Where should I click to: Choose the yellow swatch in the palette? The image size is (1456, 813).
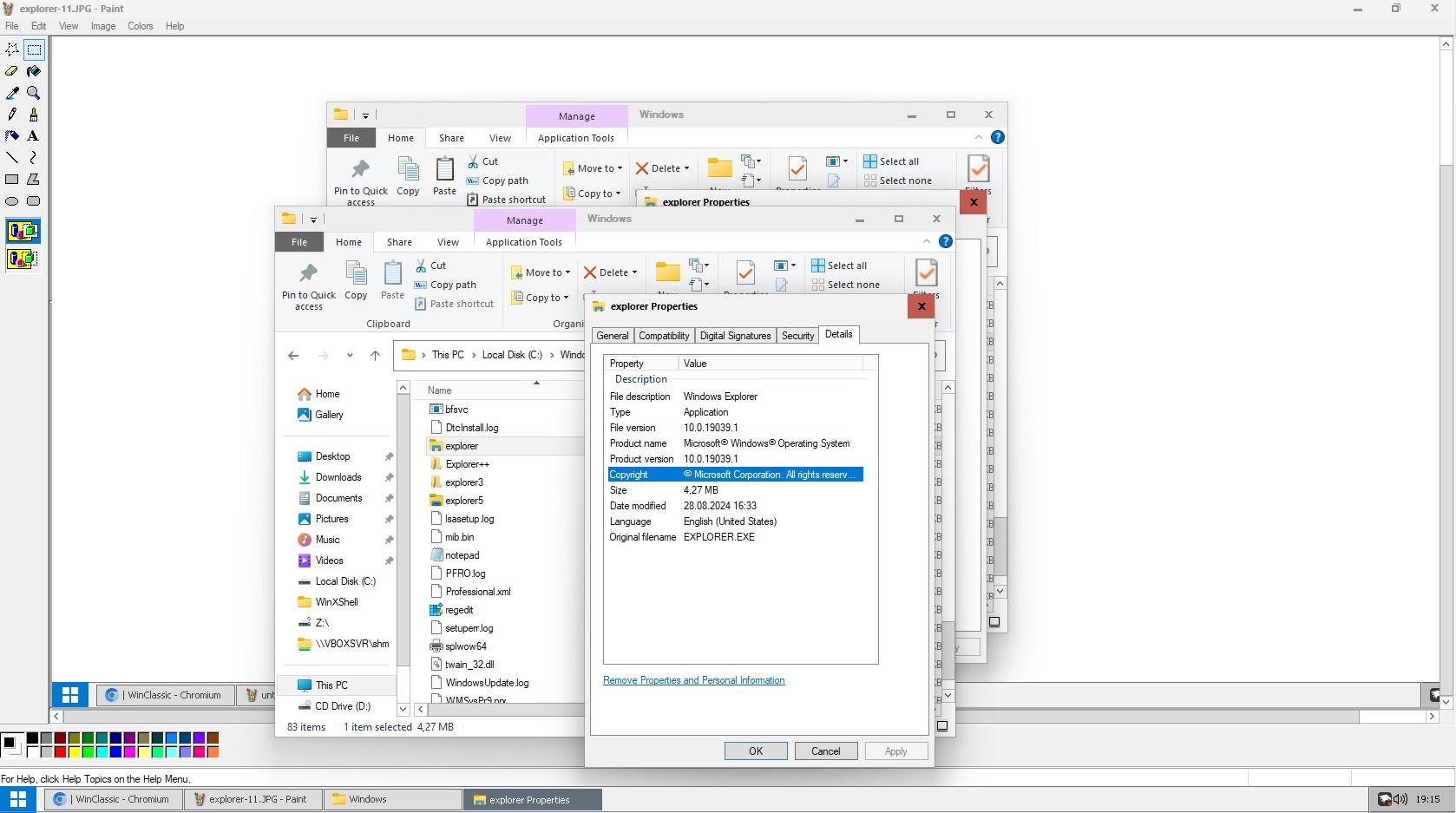coord(74,751)
